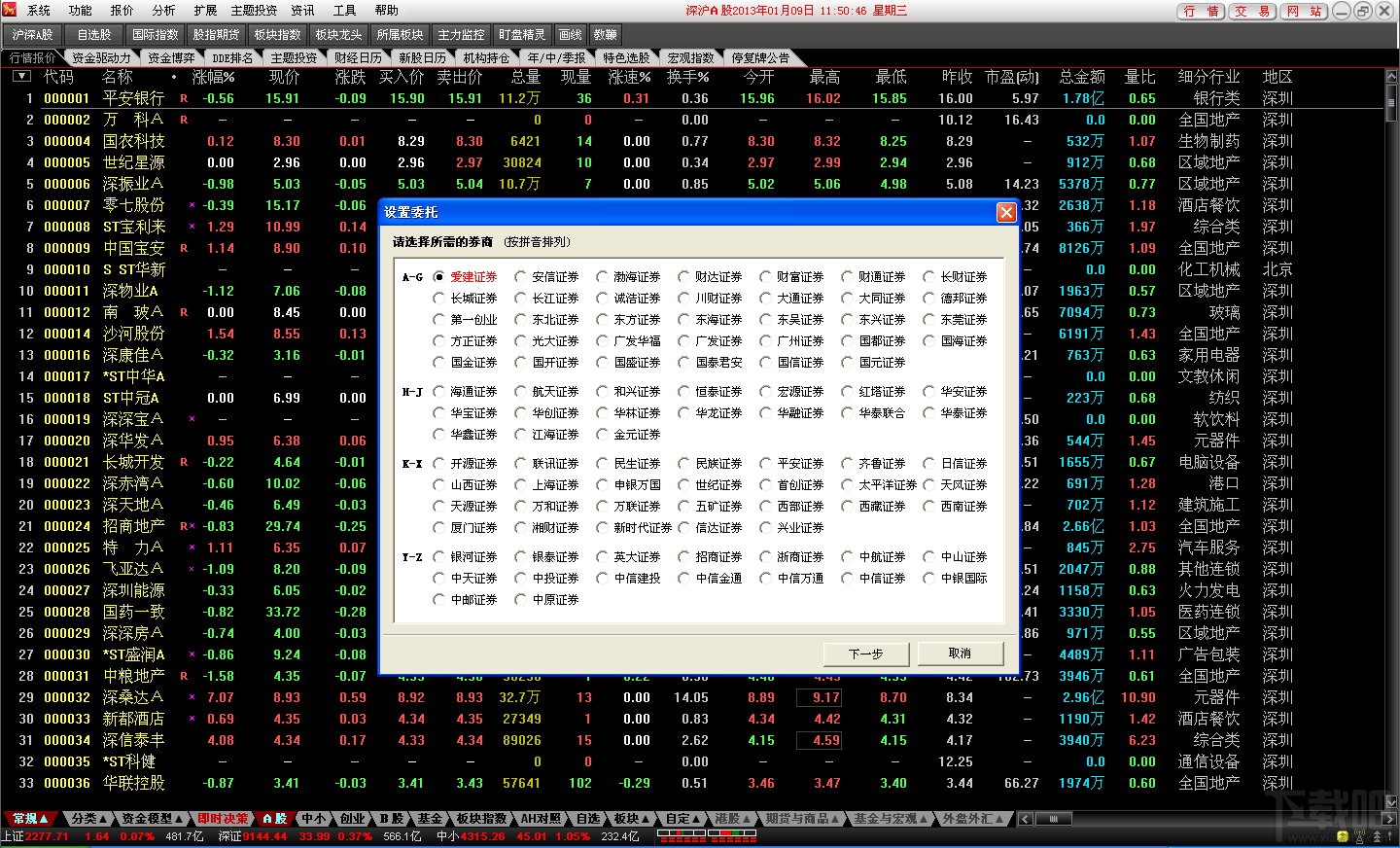
Task: Click the horizontal scrollbar thumb at the bottom
Action: tap(1053, 819)
